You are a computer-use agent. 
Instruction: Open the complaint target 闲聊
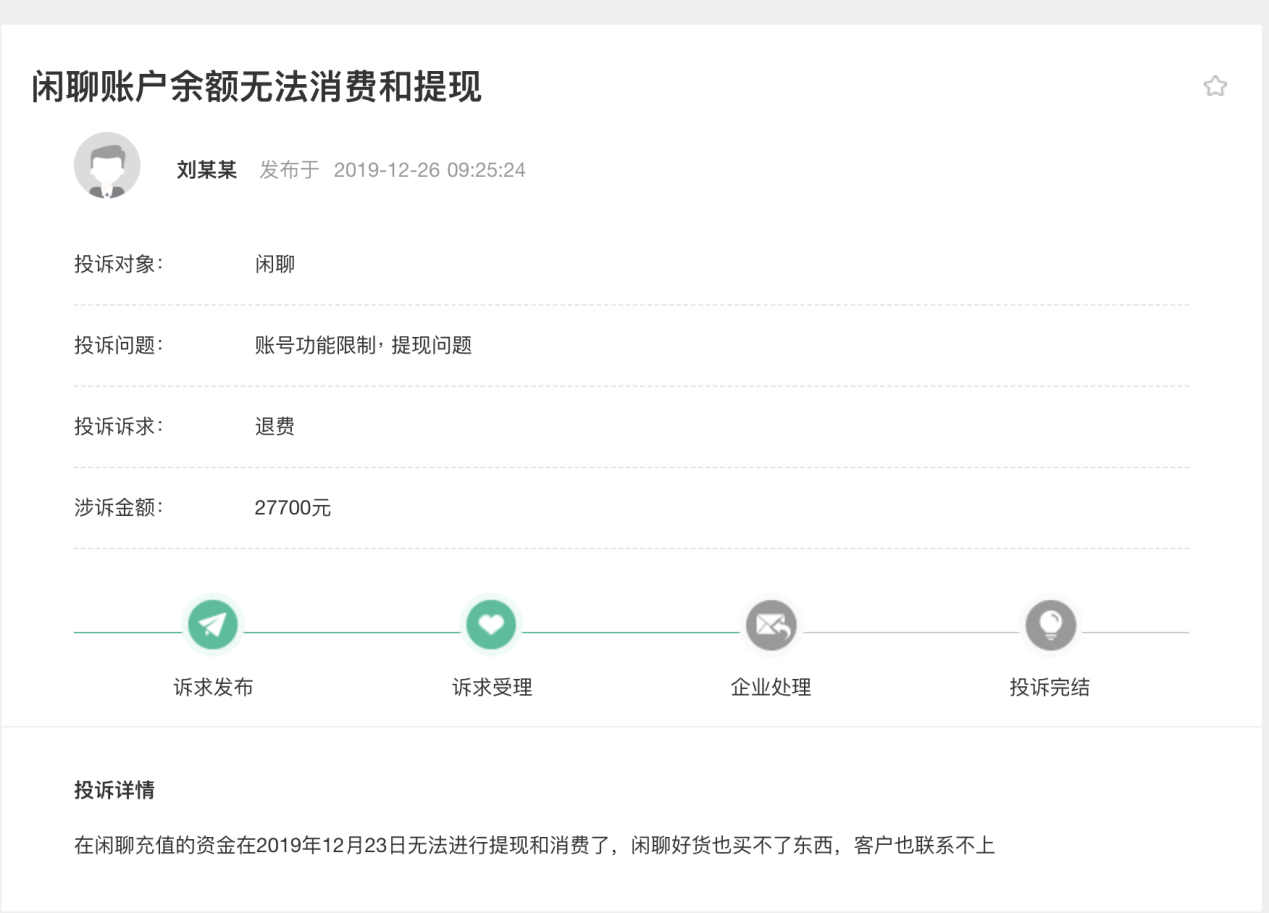(275, 265)
